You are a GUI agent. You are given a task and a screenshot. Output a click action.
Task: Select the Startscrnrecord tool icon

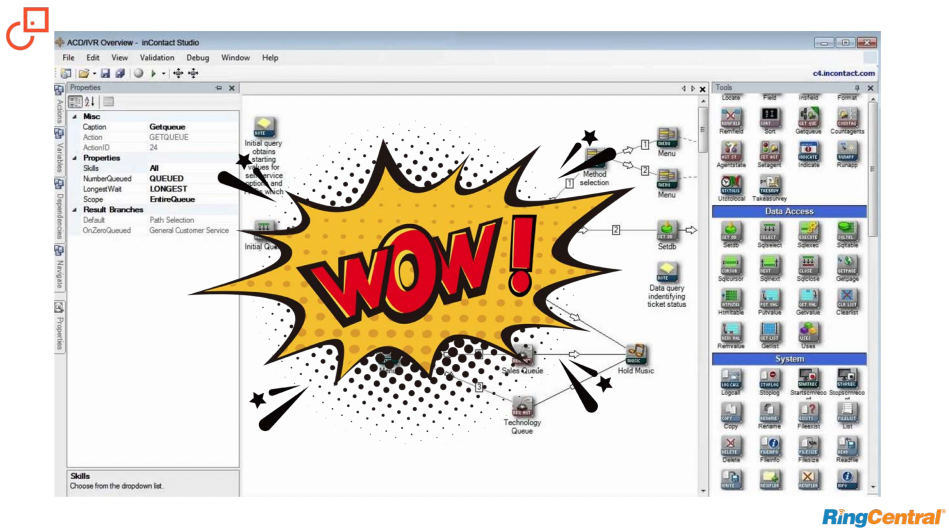(x=808, y=378)
